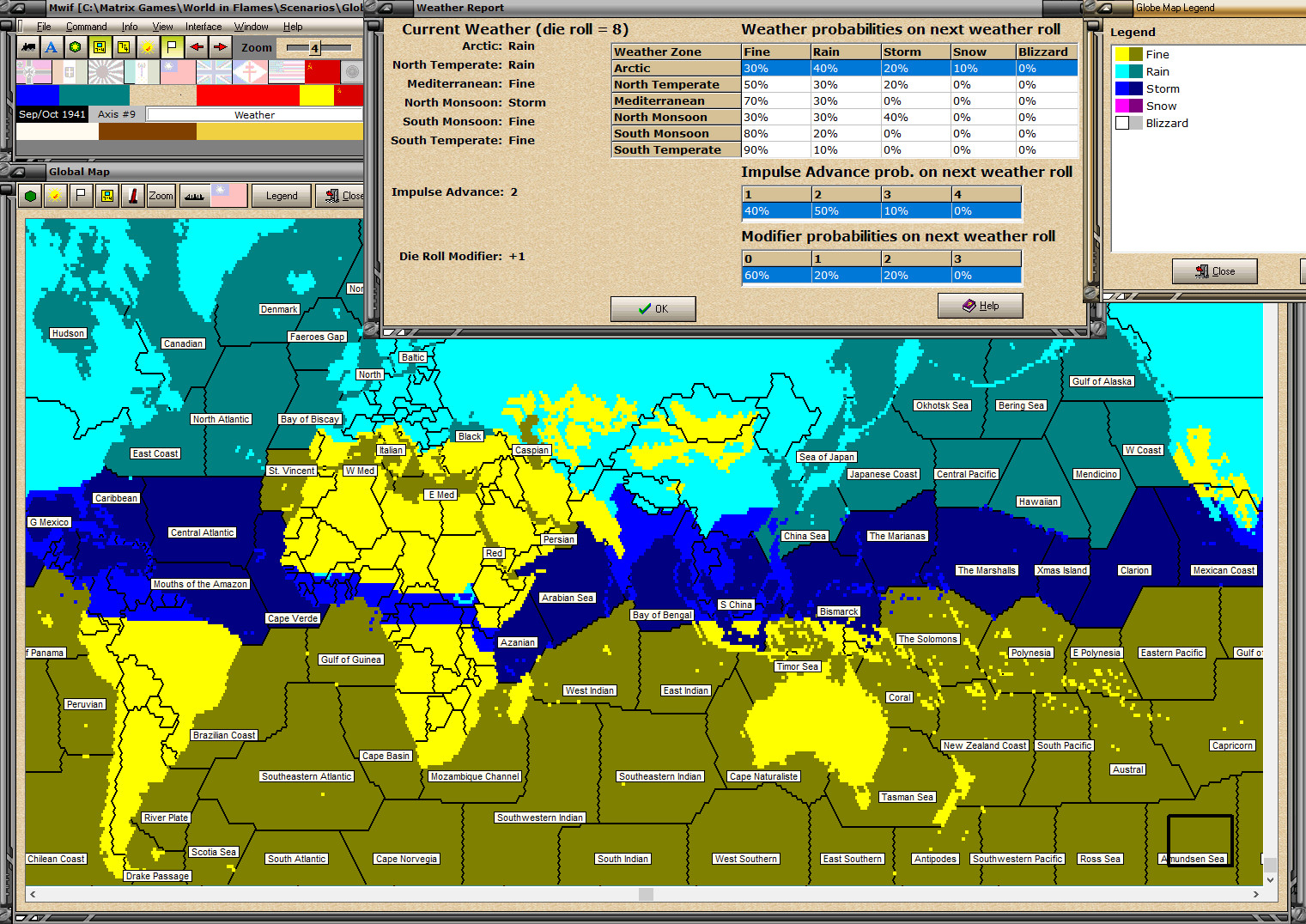
Task: Click the Bay of Bengal sea label
Action: pyautogui.click(x=662, y=615)
